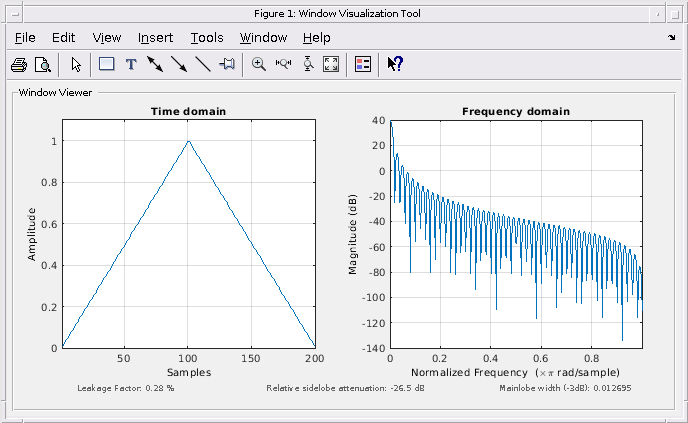Activate the vertical Zoom Y tool
Screen dimensions: 688x423
(x=308, y=64)
